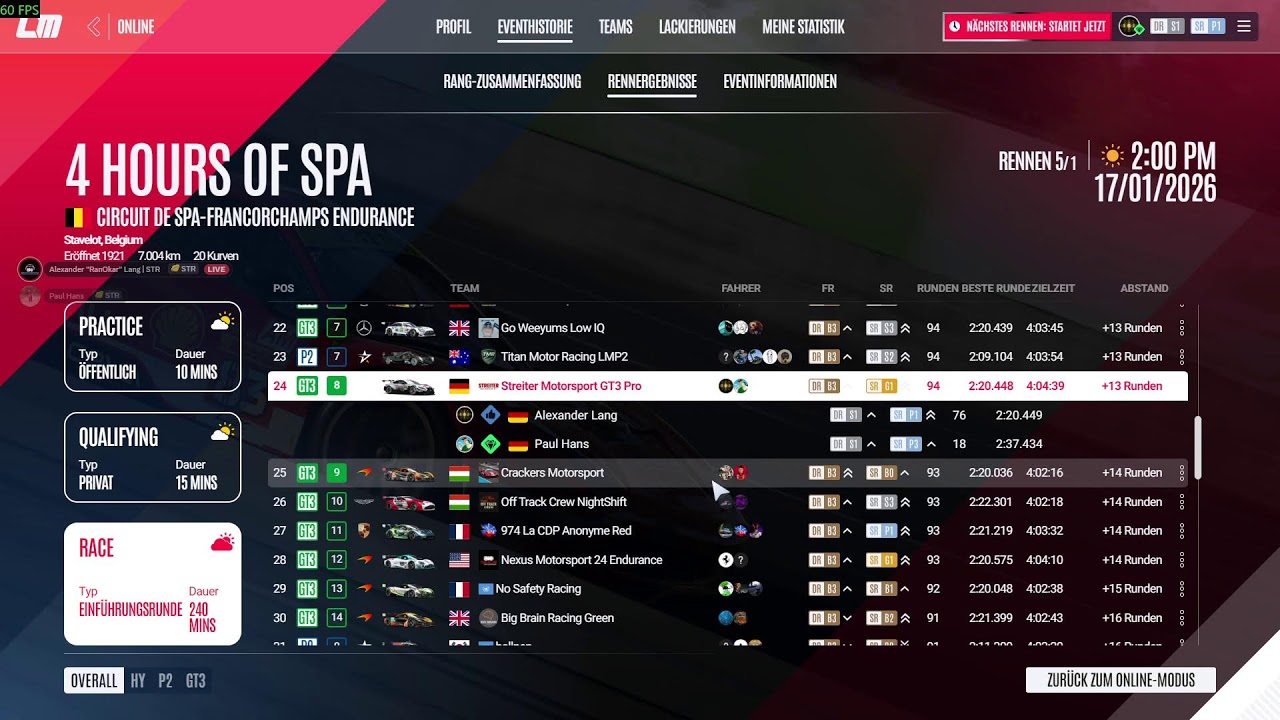
Task: Click the Mercedes logo in position 22 row
Action: pos(365,328)
